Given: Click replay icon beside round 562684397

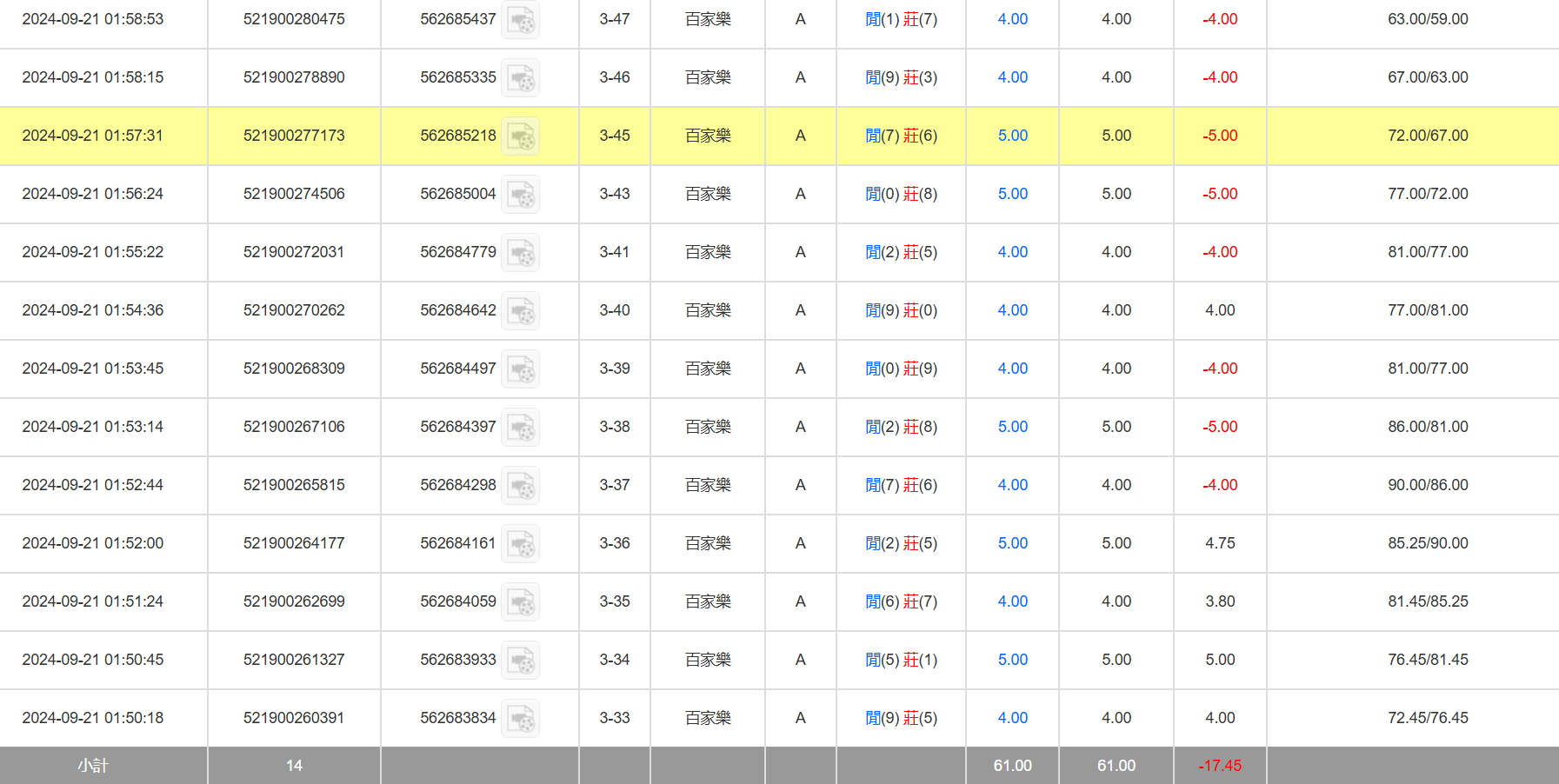Looking at the screenshot, I should 521,428.
